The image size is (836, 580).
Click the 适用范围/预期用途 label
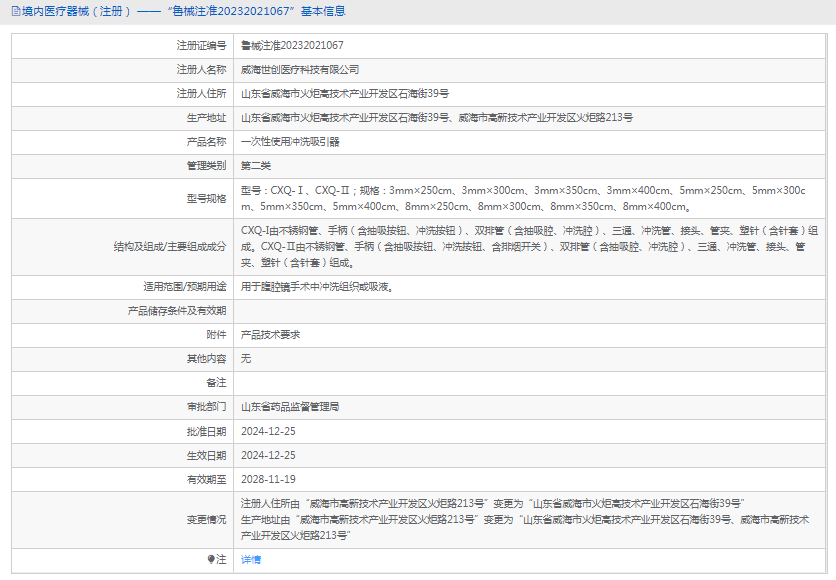point(184,287)
